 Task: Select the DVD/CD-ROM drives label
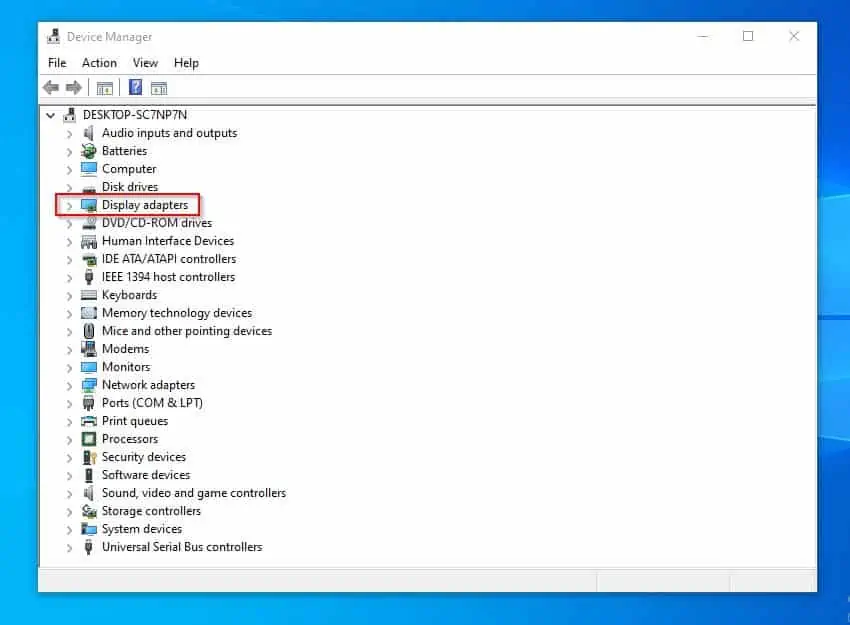[x=157, y=223]
